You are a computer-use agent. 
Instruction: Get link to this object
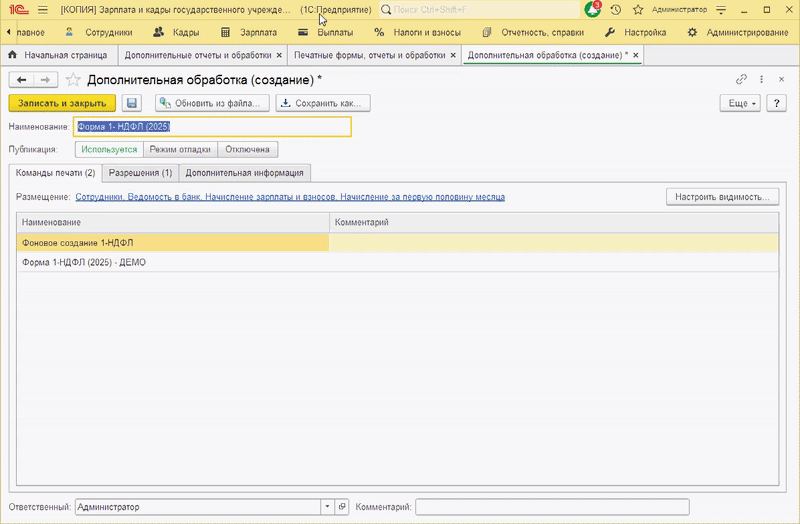[741, 79]
